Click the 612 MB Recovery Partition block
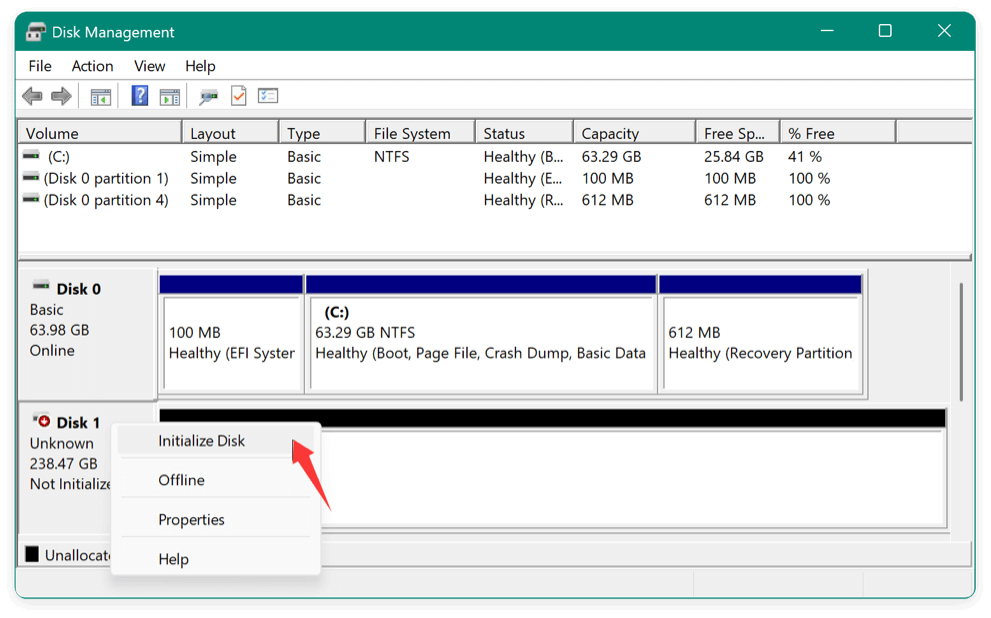 point(762,340)
